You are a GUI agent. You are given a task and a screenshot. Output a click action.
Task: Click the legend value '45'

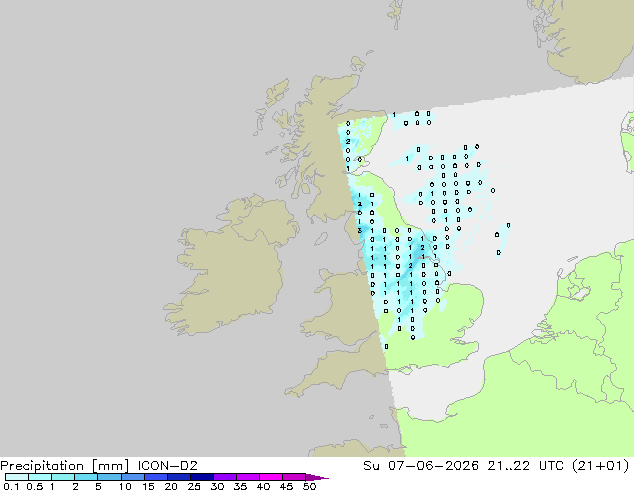pos(286,486)
